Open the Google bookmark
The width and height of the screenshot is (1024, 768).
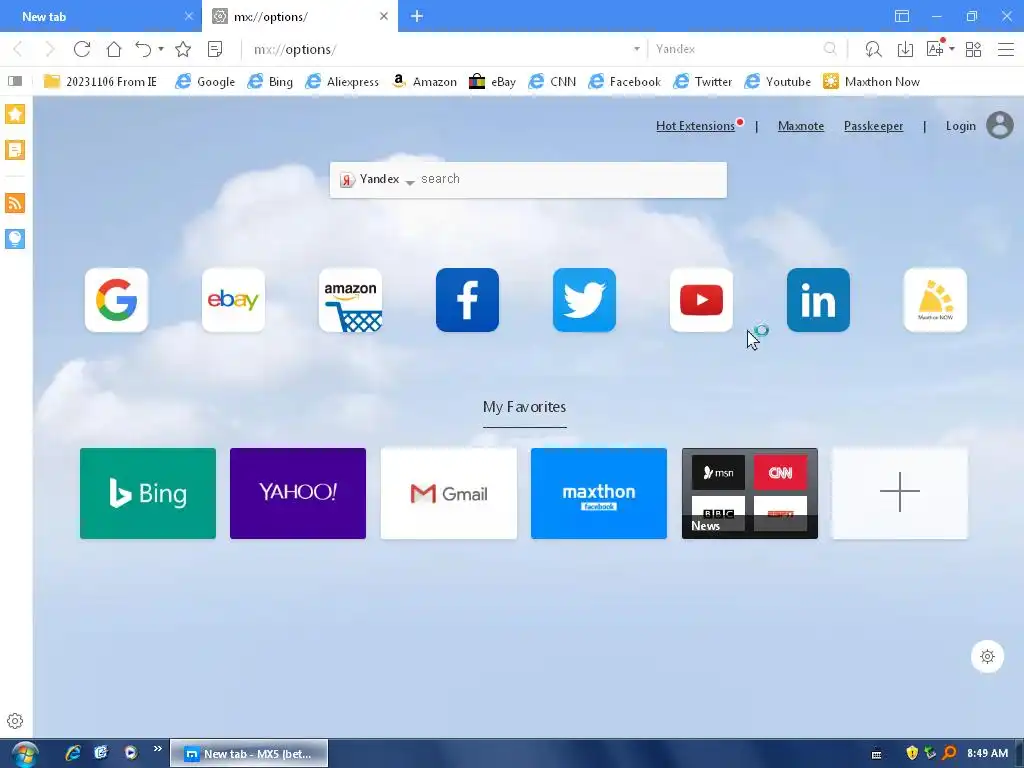tap(205, 82)
